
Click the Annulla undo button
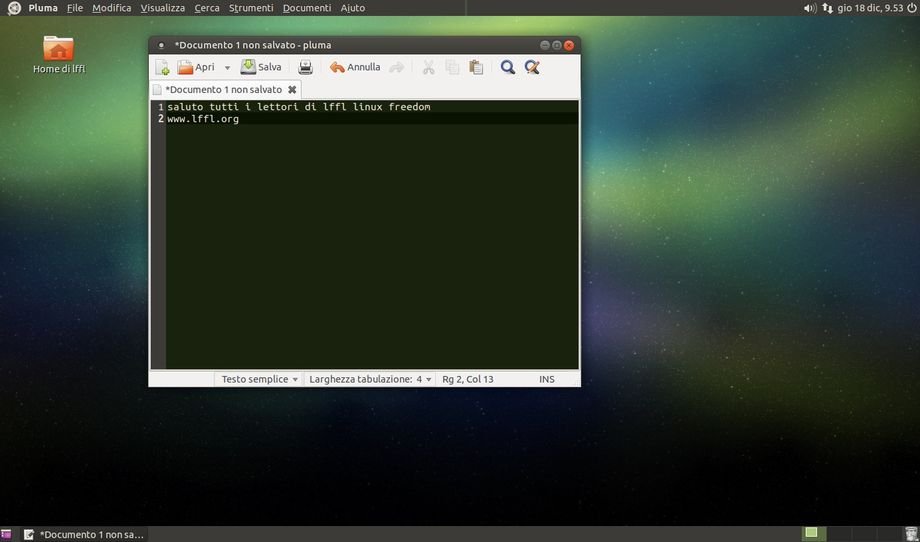point(355,68)
